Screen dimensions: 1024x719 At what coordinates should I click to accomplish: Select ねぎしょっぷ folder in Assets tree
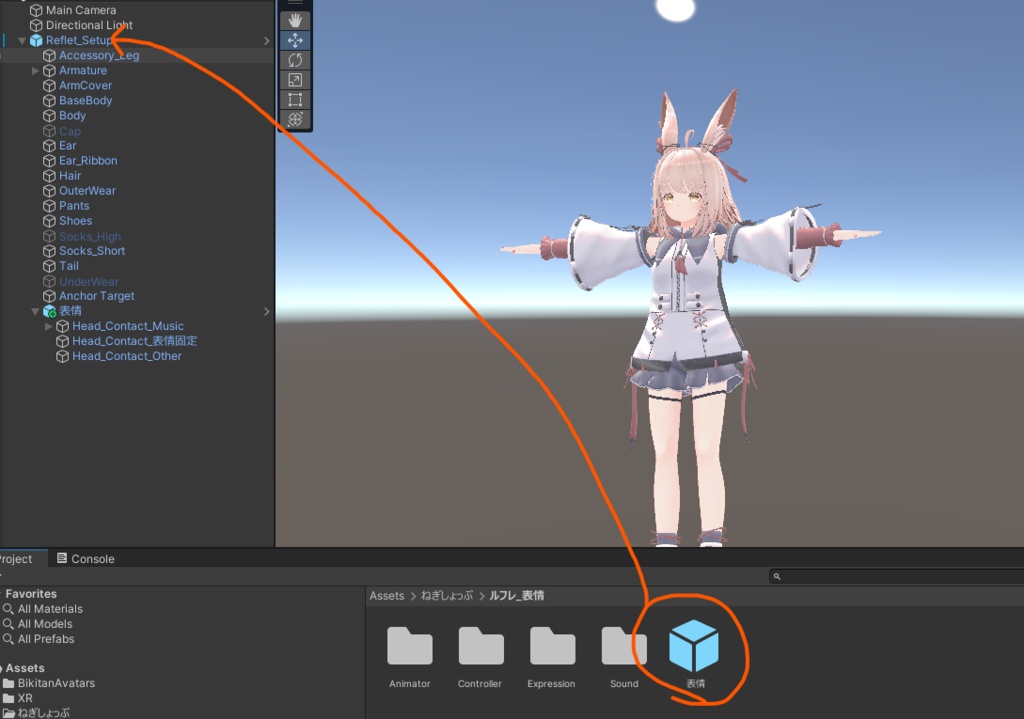[x=43, y=712]
